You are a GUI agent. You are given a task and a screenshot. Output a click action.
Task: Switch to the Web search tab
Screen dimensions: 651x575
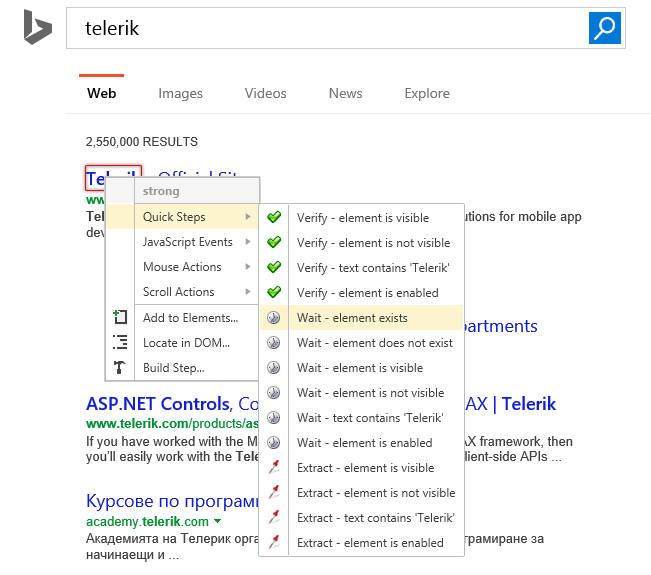click(101, 93)
